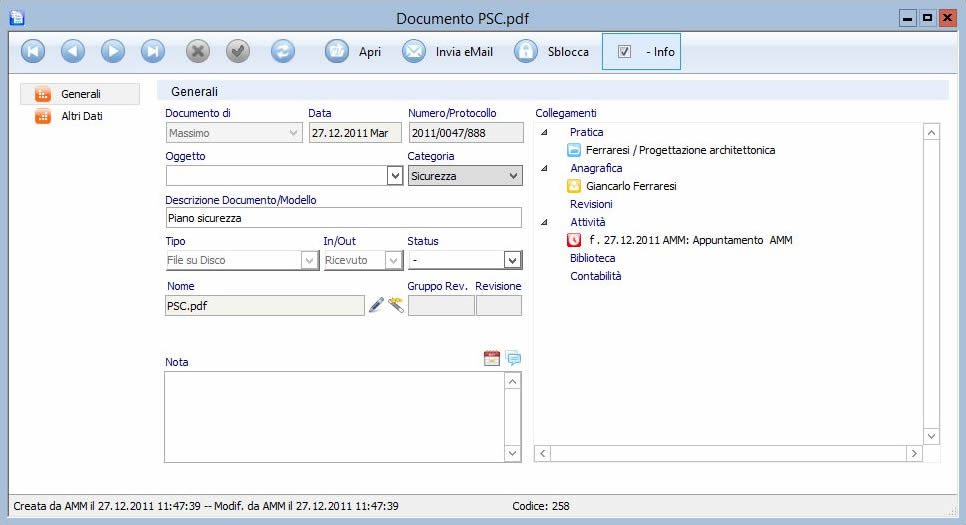Click the Apri button label
Viewport: 966px width, 525px height.
370,52
